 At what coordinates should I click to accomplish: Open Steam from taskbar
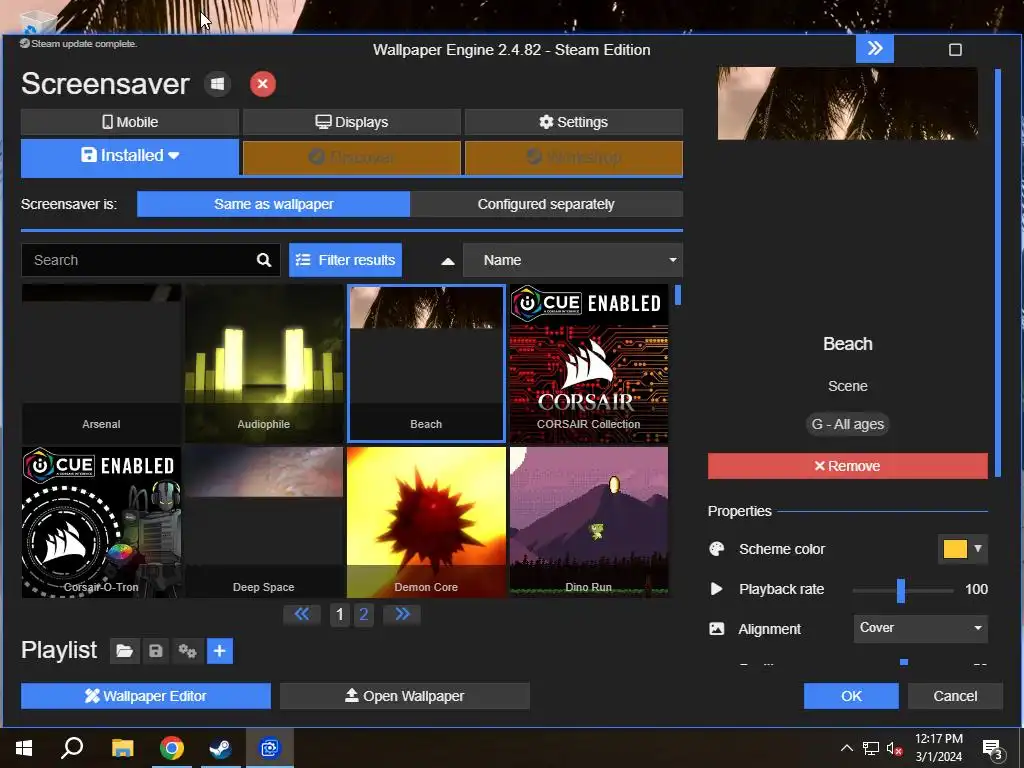coord(221,748)
